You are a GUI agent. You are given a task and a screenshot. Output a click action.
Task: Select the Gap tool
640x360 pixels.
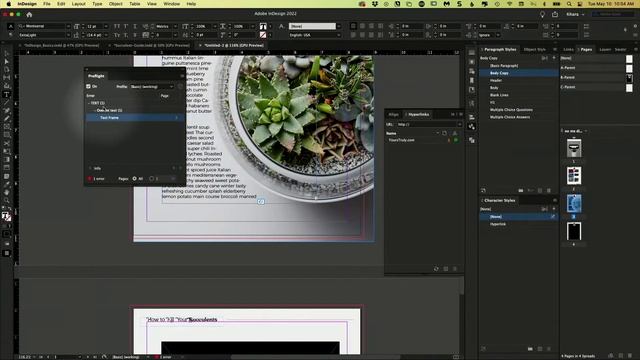(7, 78)
